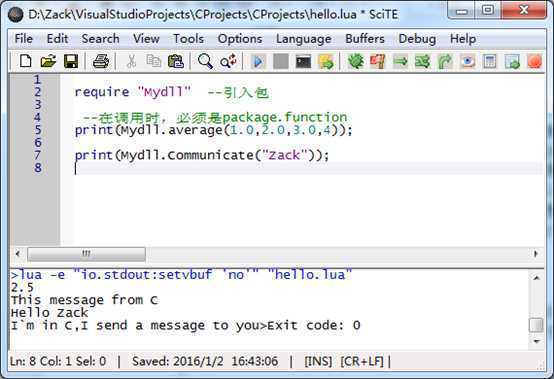Viewport: 554px width, 379px height.
Task: Click line number 7 in the margin
Action: click(37, 155)
